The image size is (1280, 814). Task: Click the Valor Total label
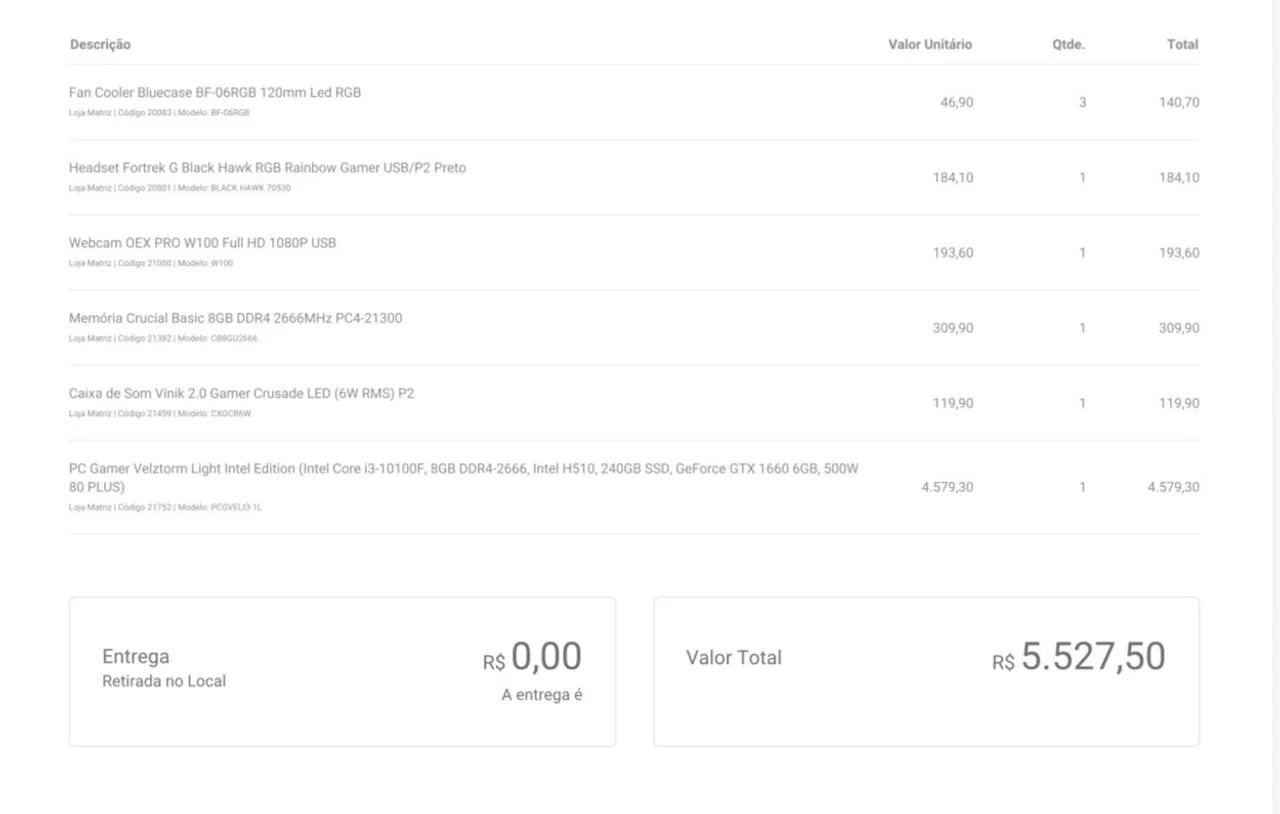[x=734, y=658]
